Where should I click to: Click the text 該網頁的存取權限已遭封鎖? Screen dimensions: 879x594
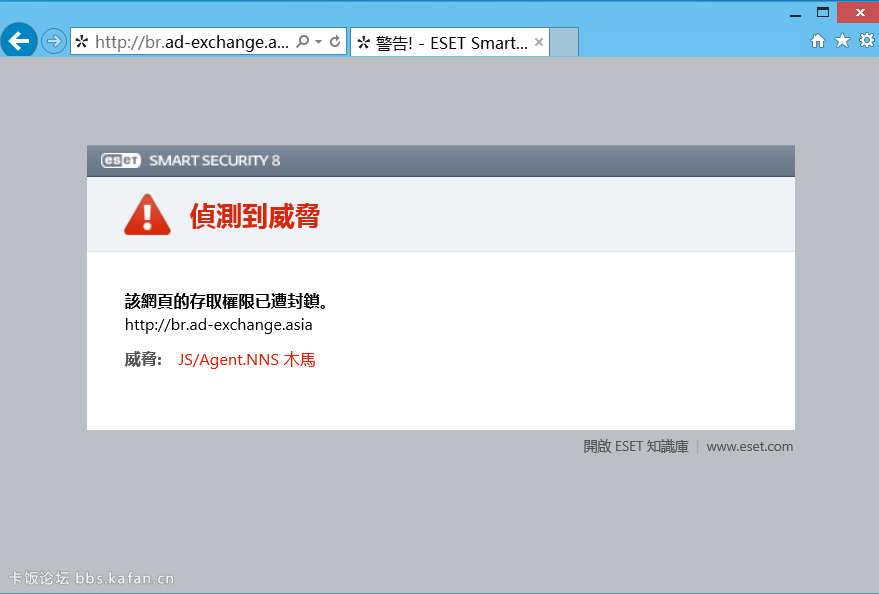click(x=223, y=301)
